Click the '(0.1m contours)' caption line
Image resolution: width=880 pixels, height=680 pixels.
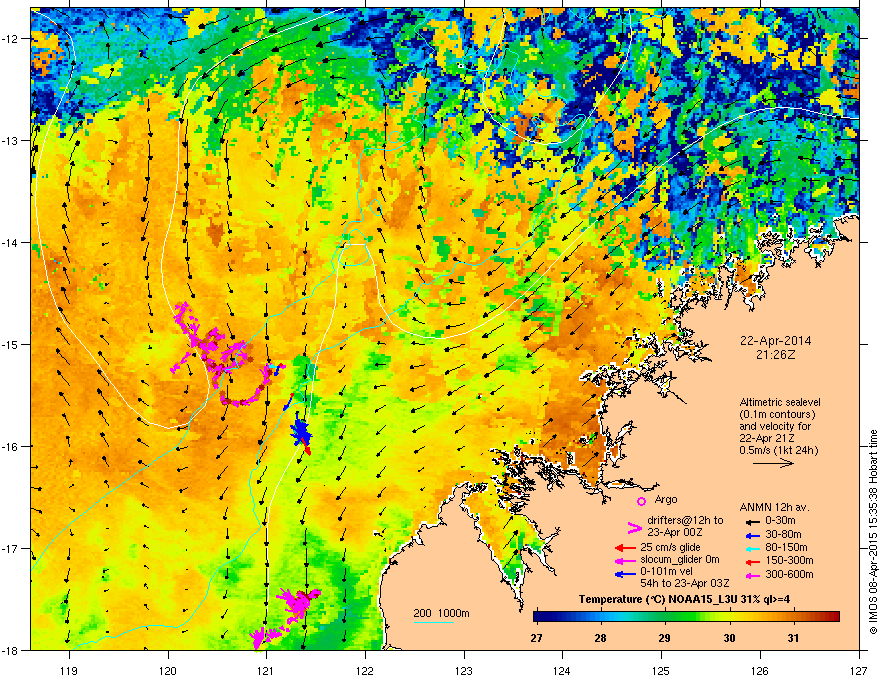(777, 415)
